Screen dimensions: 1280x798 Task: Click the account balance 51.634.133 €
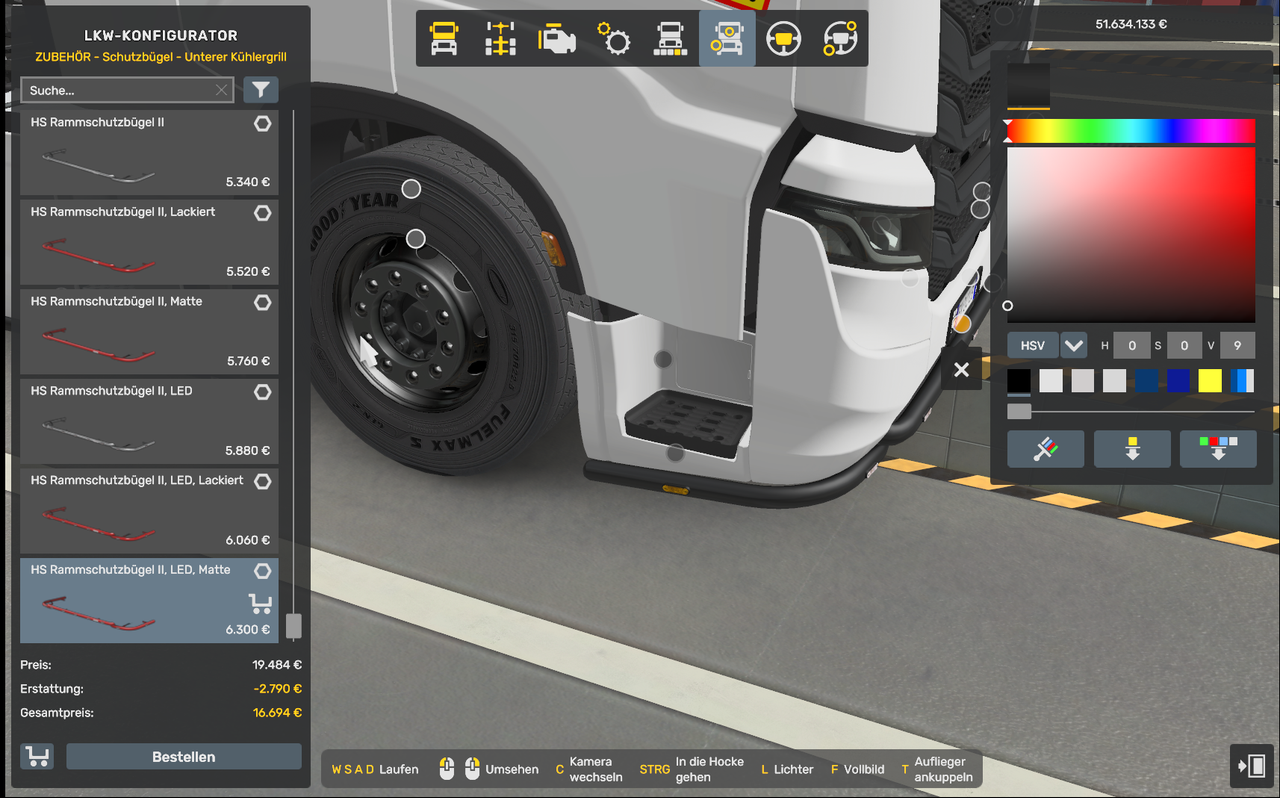[1131, 24]
